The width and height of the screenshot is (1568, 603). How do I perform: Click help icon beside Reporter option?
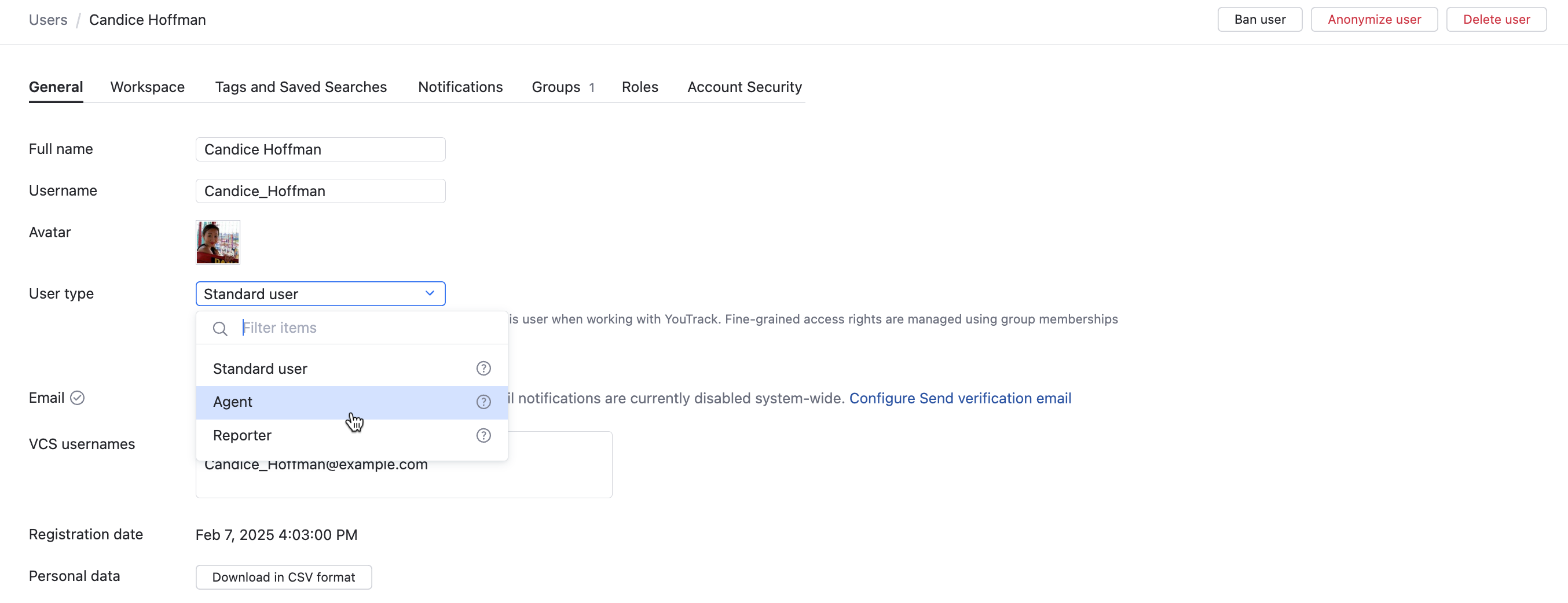pyautogui.click(x=483, y=435)
